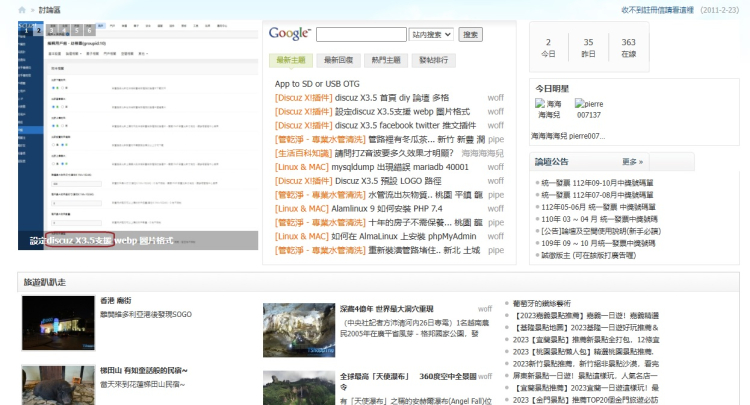The height and width of the screenshot is (405, 750).
Task: Open the 站內搜索 search scope dropdown
Action: point(431,35)
